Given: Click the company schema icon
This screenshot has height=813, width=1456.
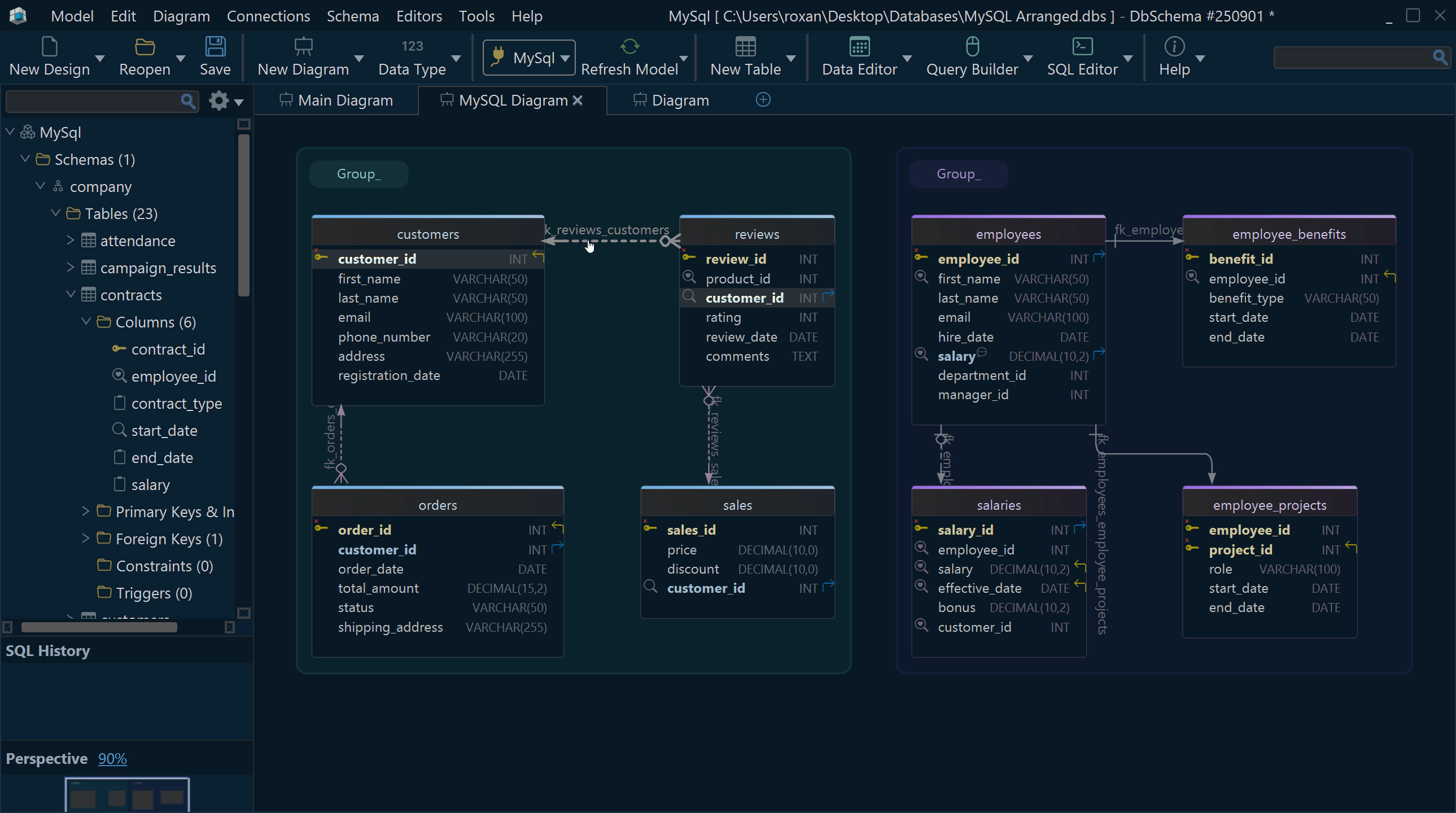Looking at the screenshot, I should (x=58, y=186).
